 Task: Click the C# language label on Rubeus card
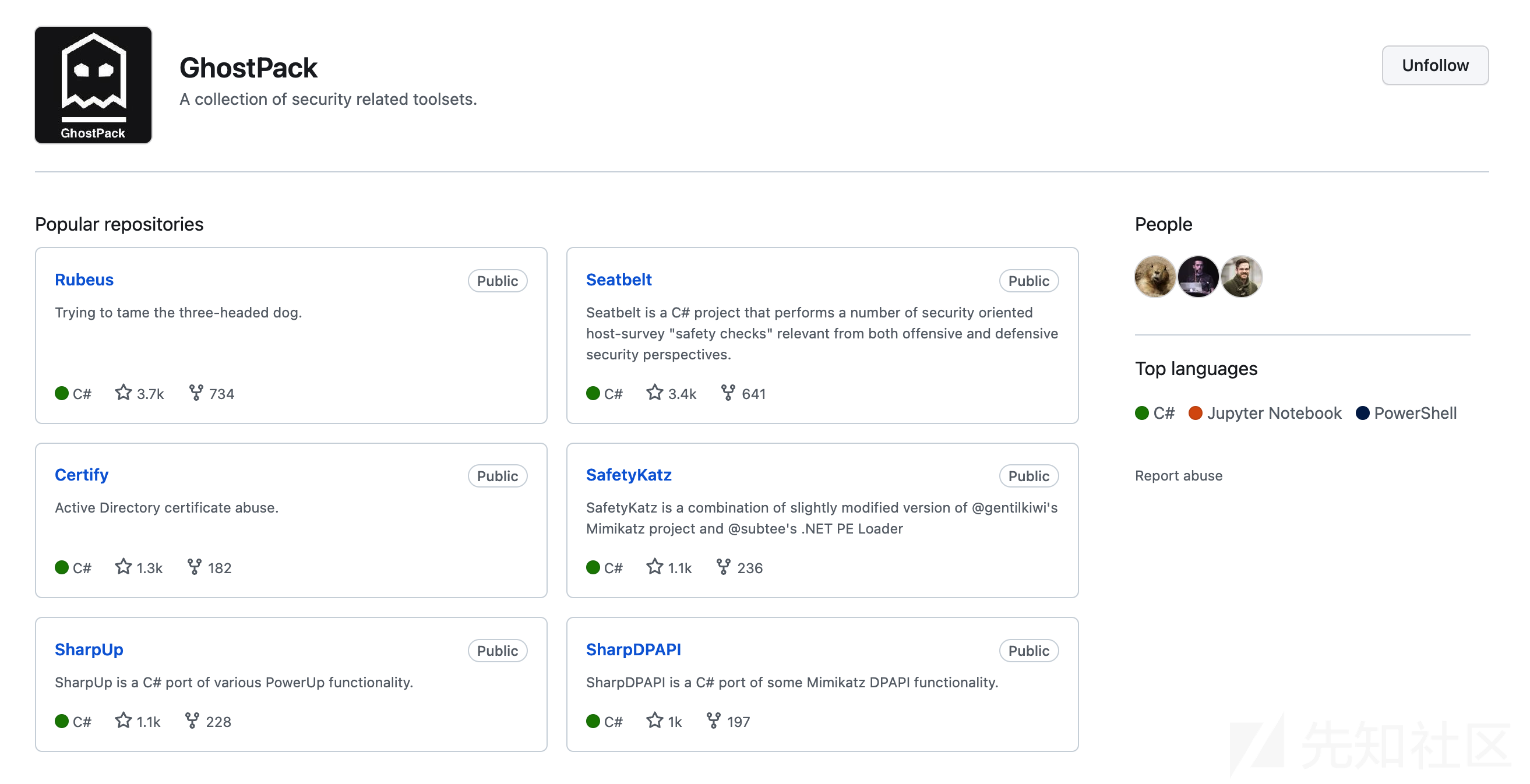82,394
